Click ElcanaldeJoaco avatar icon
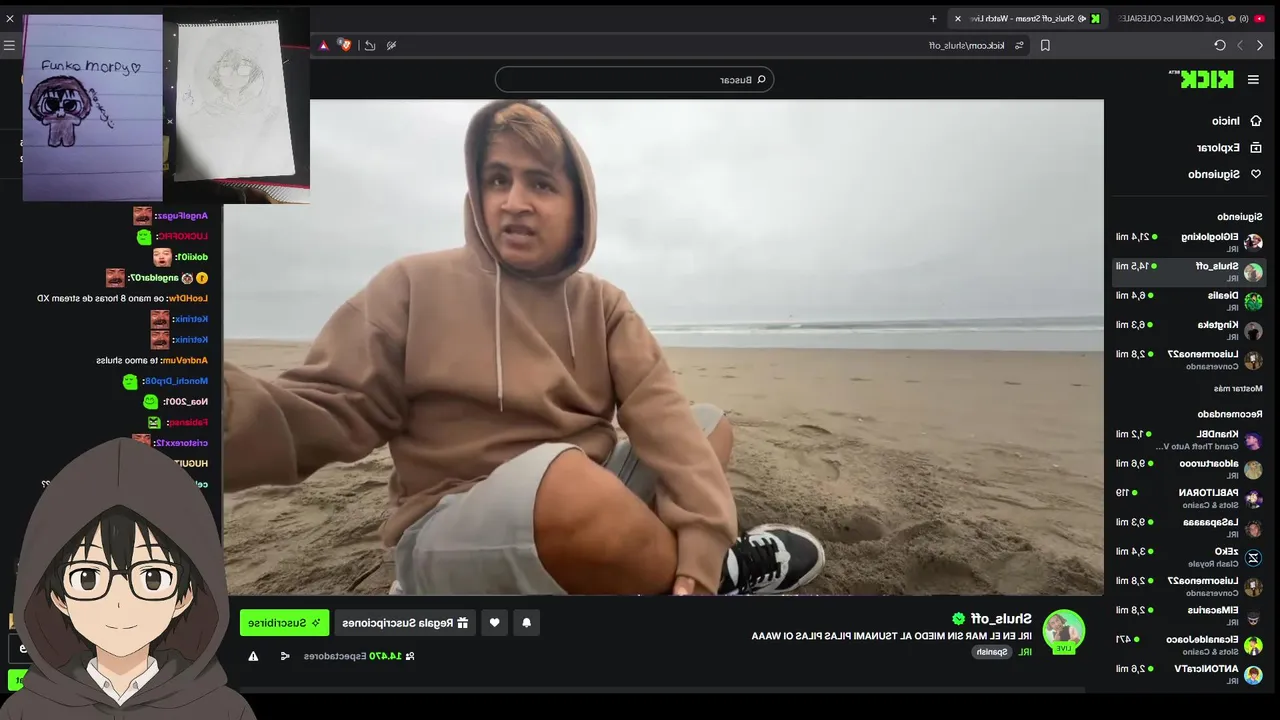 pyautogui.click(x=1253, y=645)
